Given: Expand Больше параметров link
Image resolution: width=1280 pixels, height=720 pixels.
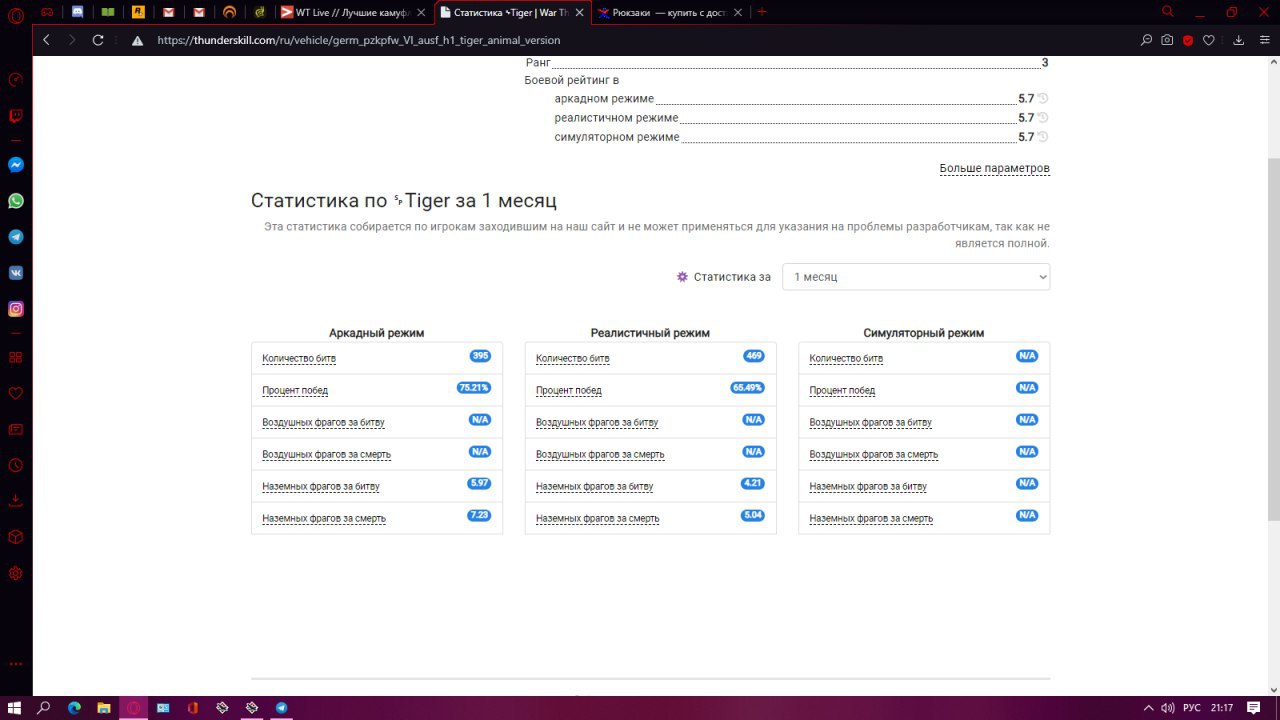Looking at the screenshot, I should point(994,168).
